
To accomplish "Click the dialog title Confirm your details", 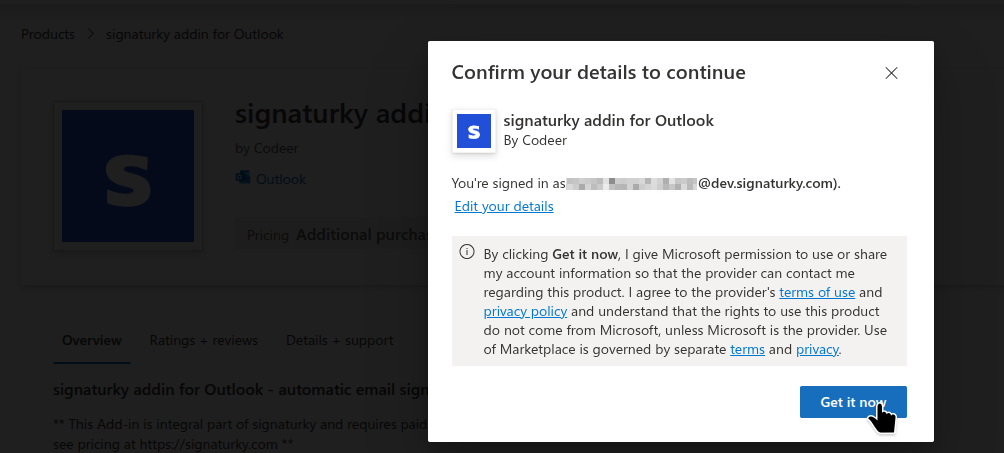I will click(x=598, y=72).
